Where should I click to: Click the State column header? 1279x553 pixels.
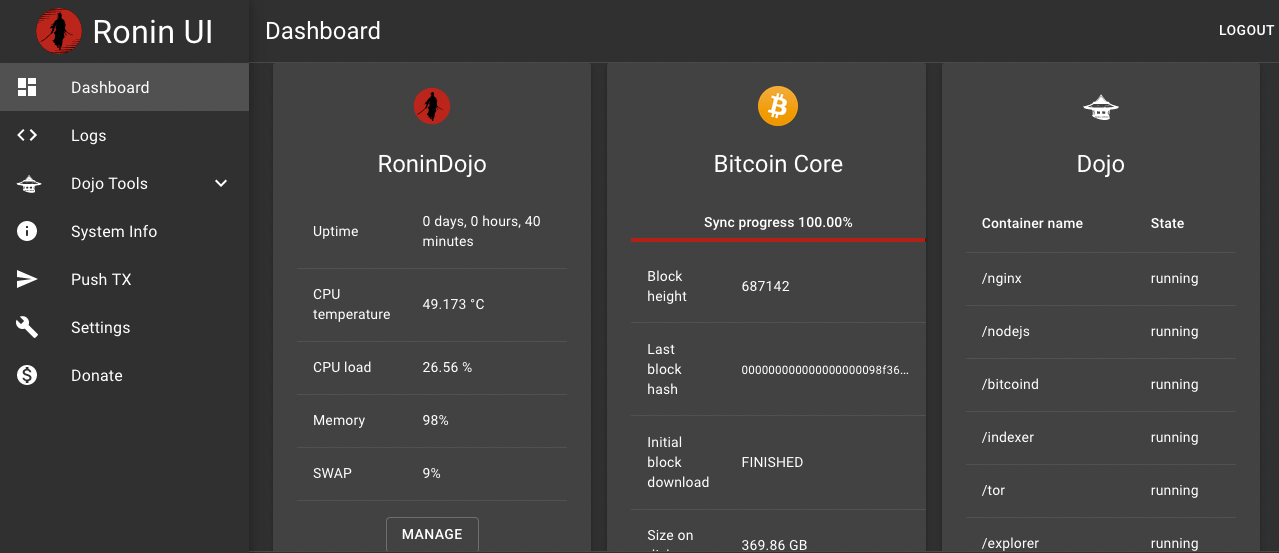[1167, 223]
